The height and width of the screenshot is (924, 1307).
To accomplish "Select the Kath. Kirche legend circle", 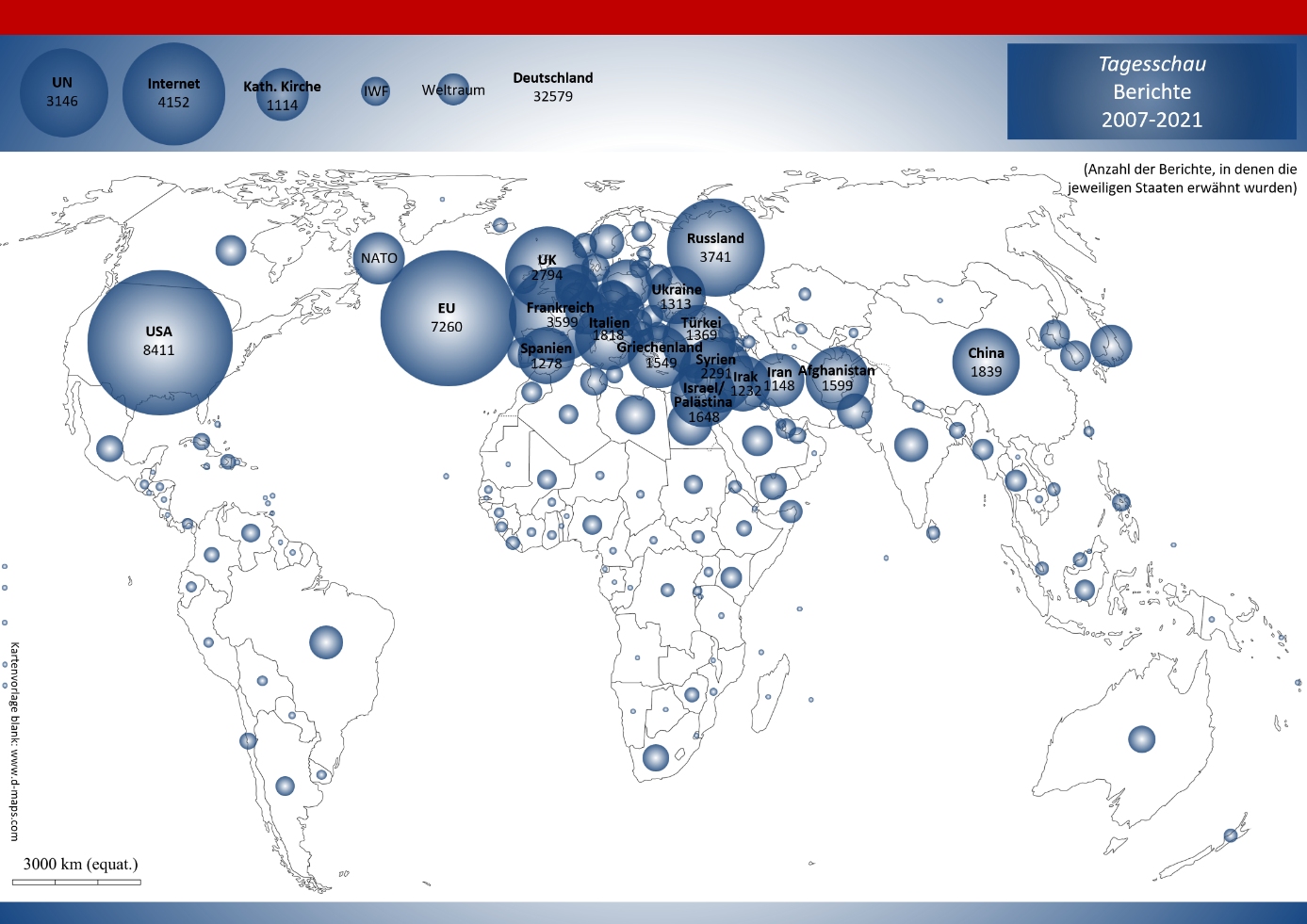I will (x=282, y=95).
